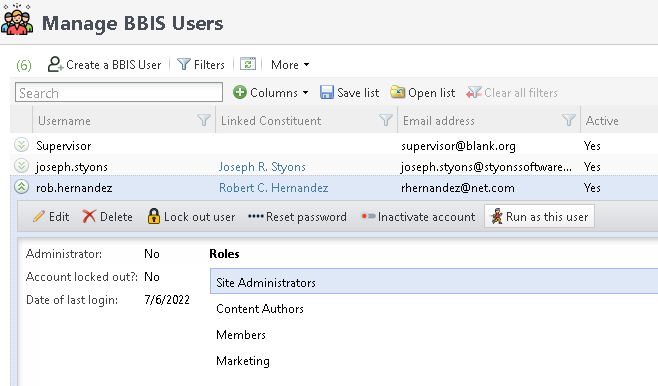The image size is (658, 386).
Task: Sort by the Active column header
Action: pos(602,121)
